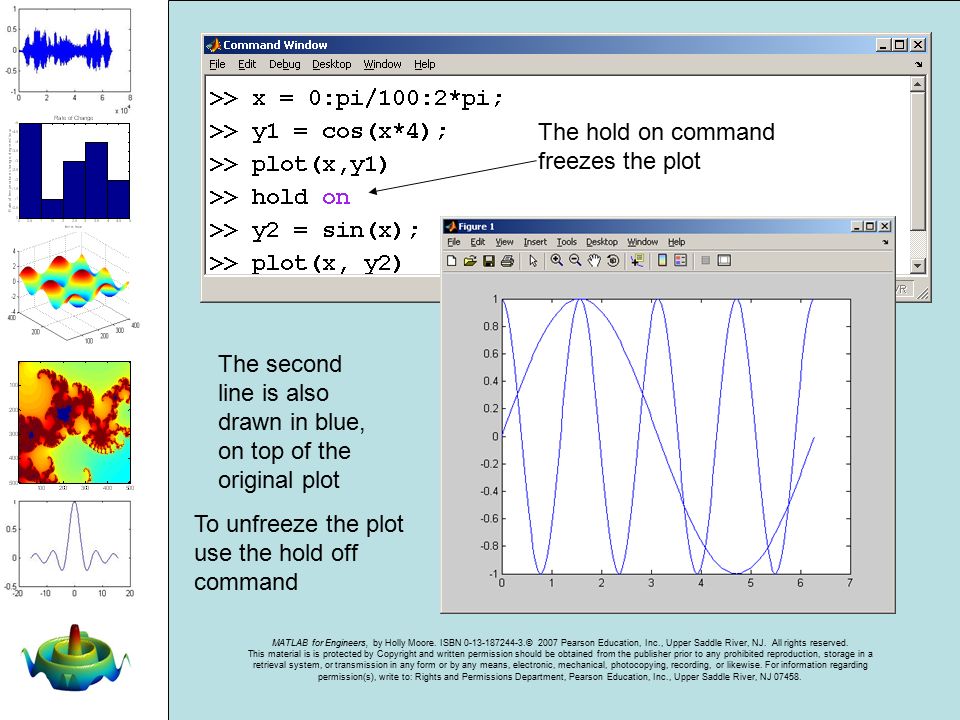Open Debug menu in Command Window

(285, 64)
